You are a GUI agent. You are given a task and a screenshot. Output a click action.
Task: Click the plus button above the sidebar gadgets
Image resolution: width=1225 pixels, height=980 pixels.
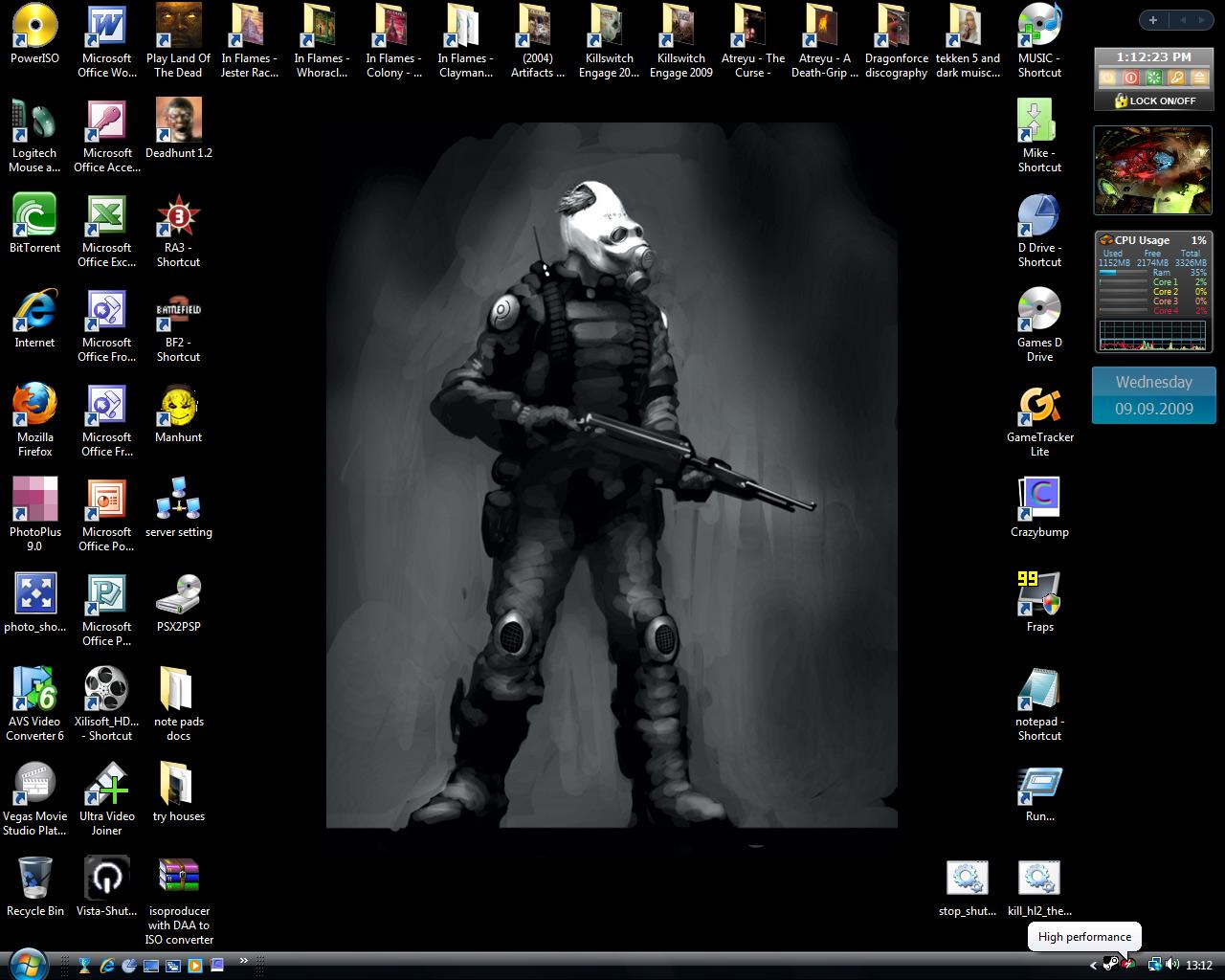[1153, 19]
